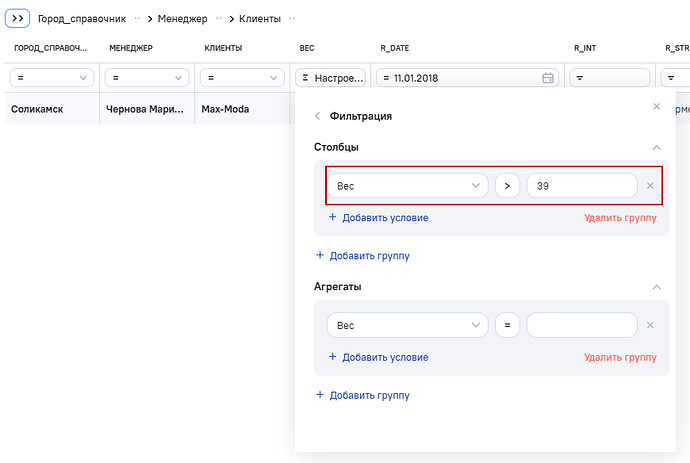
Task: Click the filter icon under R_INT column
Action: [x=580, y=78]
